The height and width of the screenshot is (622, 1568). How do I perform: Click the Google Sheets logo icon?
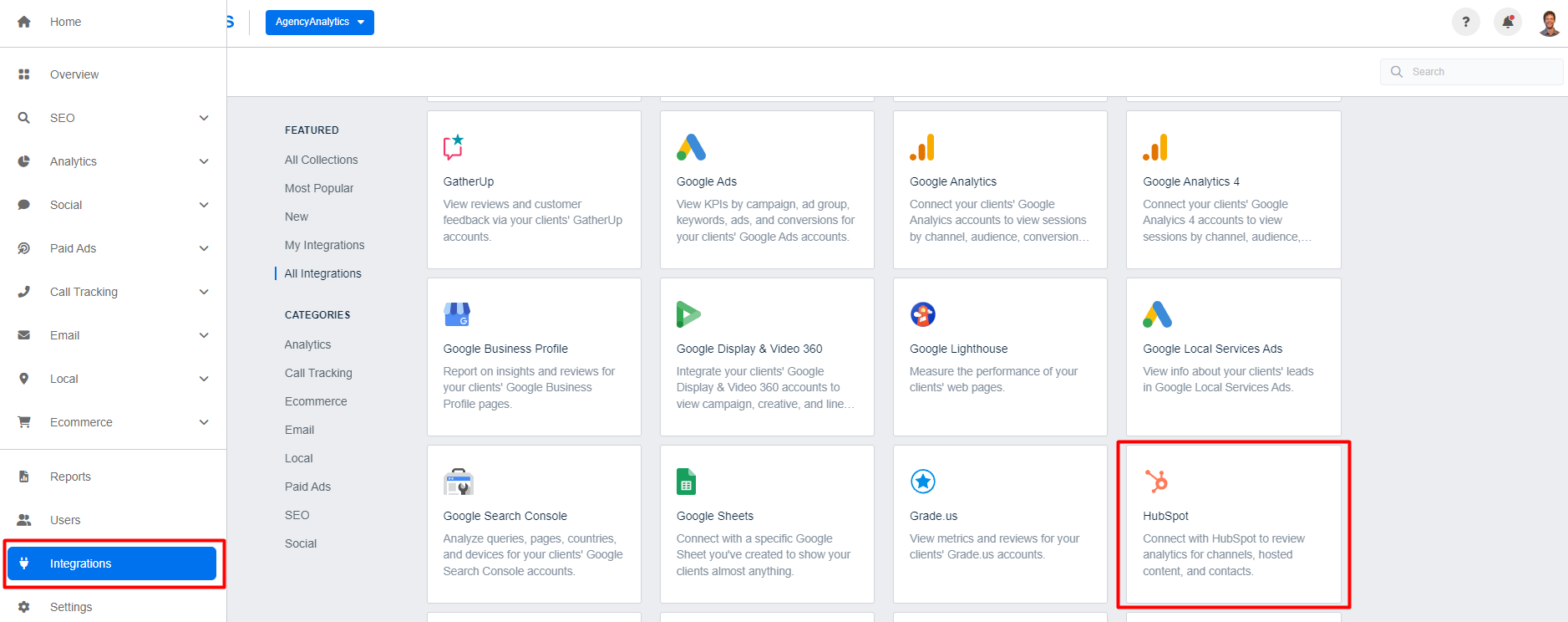[686, 482]
